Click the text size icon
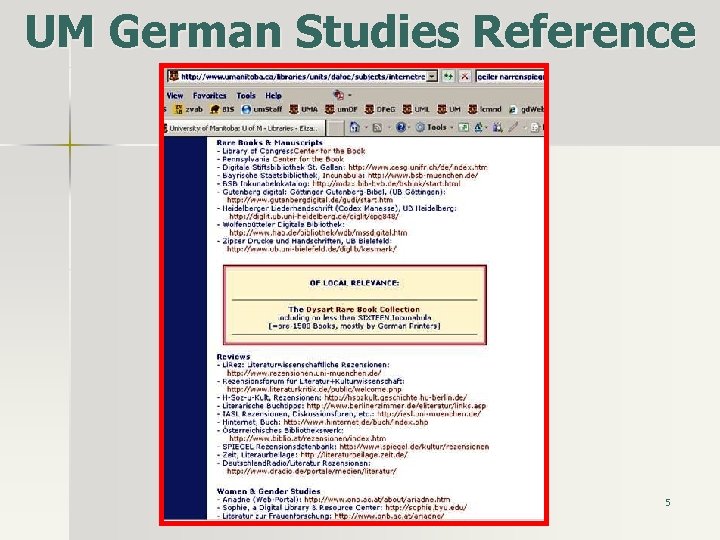Viewport: 720px width, 540px height. pos(478,128)
